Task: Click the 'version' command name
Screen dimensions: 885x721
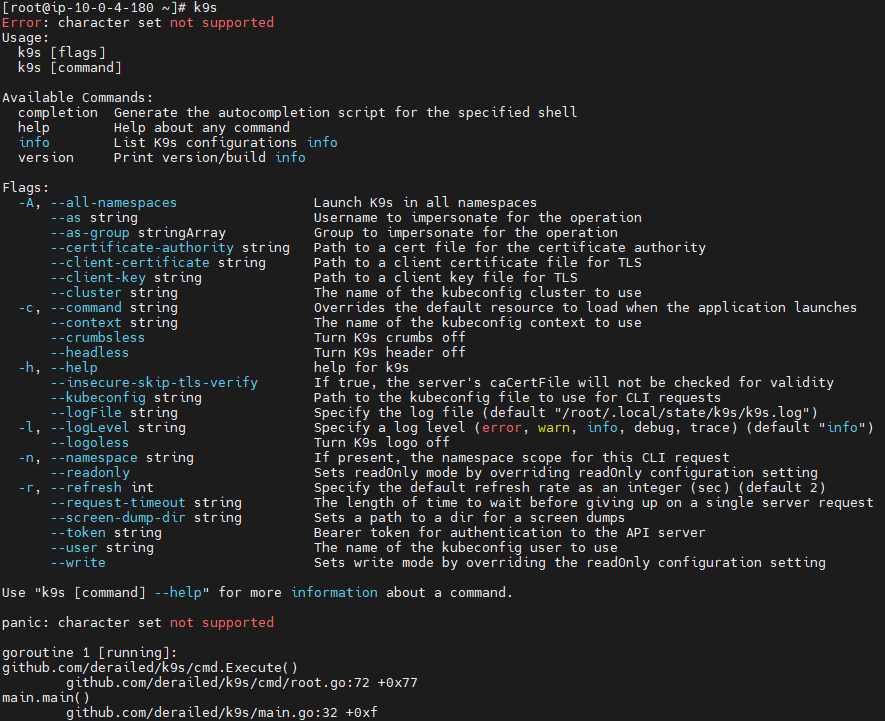Action: click(x=46, y=158)
